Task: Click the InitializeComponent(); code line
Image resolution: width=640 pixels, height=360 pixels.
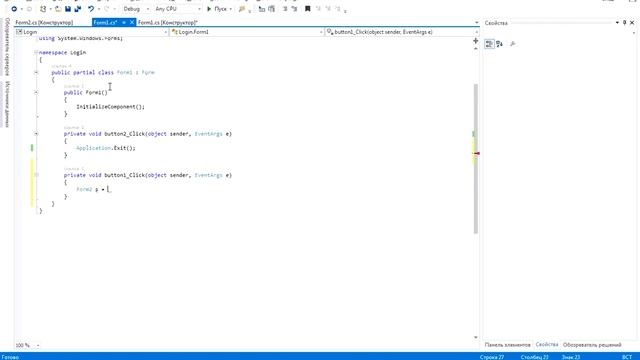Action: click(x=111, y=107)
